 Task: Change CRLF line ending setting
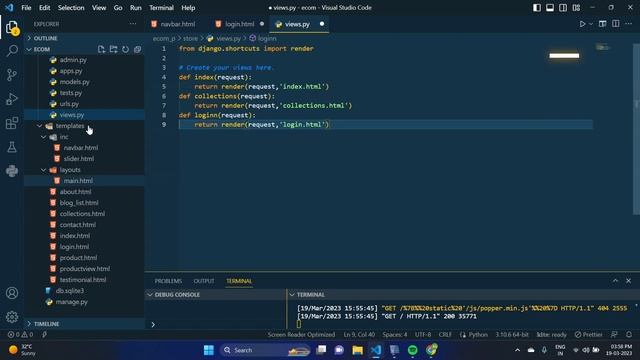(x=445, y=335)
